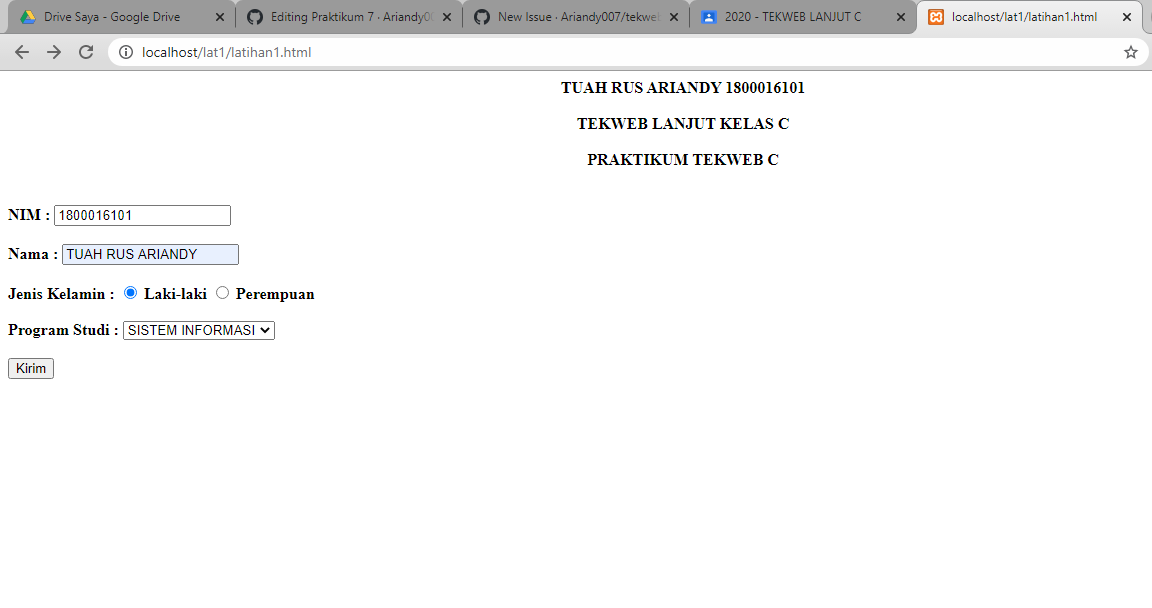The height and width of the screenshot is (608, 1152).
Task: Submit the form with Kirim button
Action: 31,369
